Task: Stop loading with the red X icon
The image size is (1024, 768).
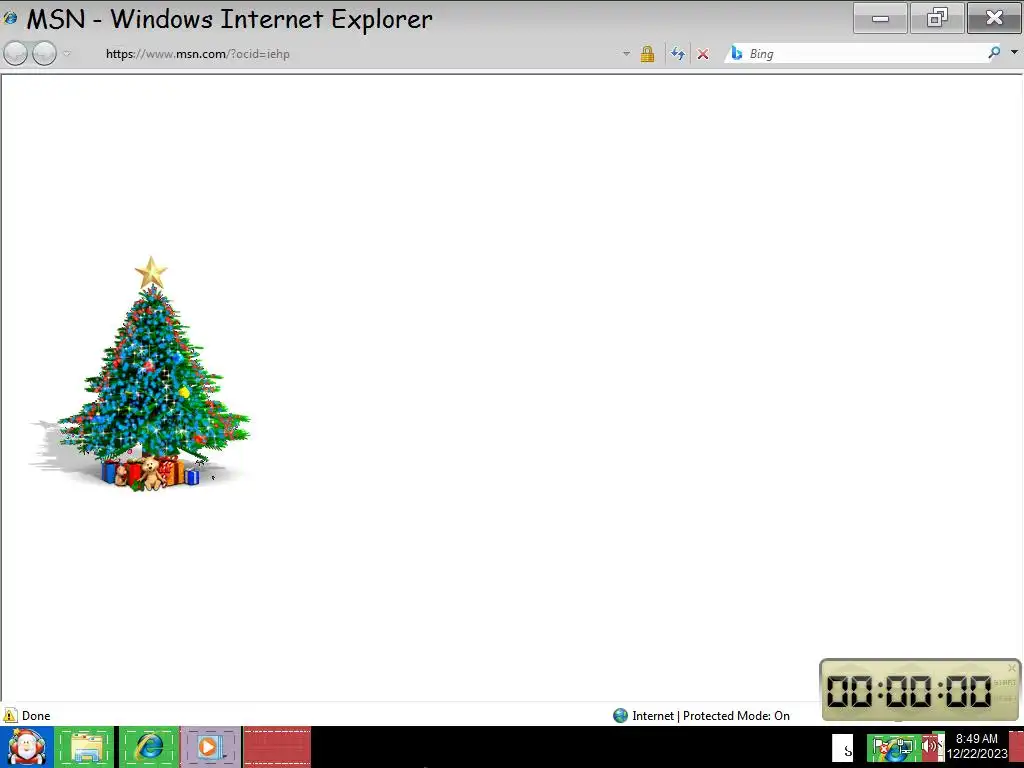Action: coord(703,54)
